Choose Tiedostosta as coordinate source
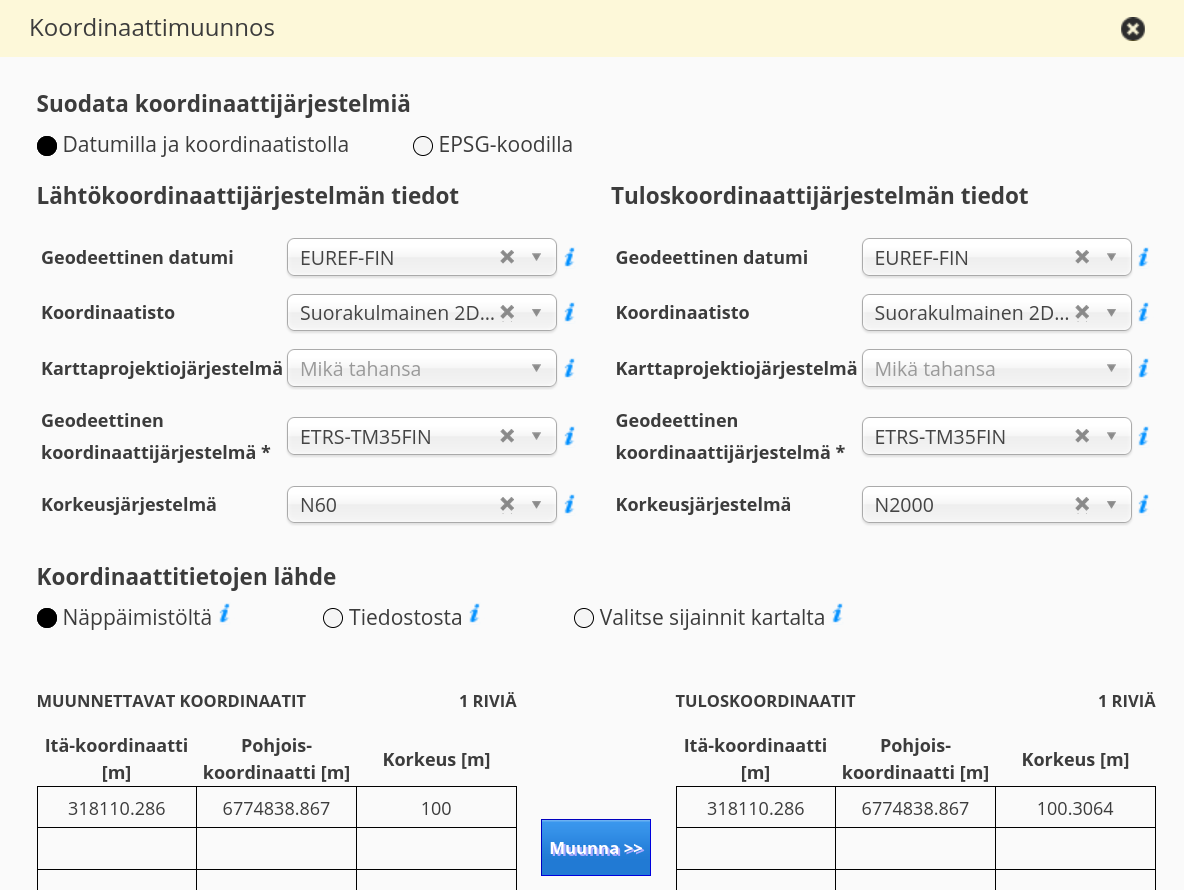The image size is (1184, 890). pos(333,619)
